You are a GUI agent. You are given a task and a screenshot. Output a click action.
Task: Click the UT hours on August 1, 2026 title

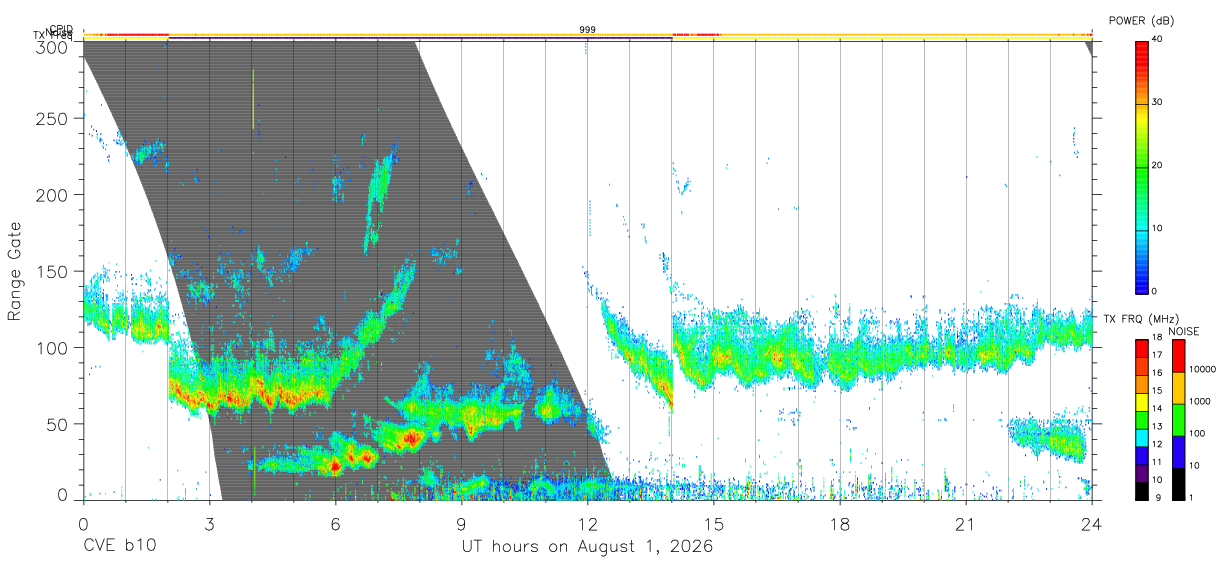(x=587, y=547)
